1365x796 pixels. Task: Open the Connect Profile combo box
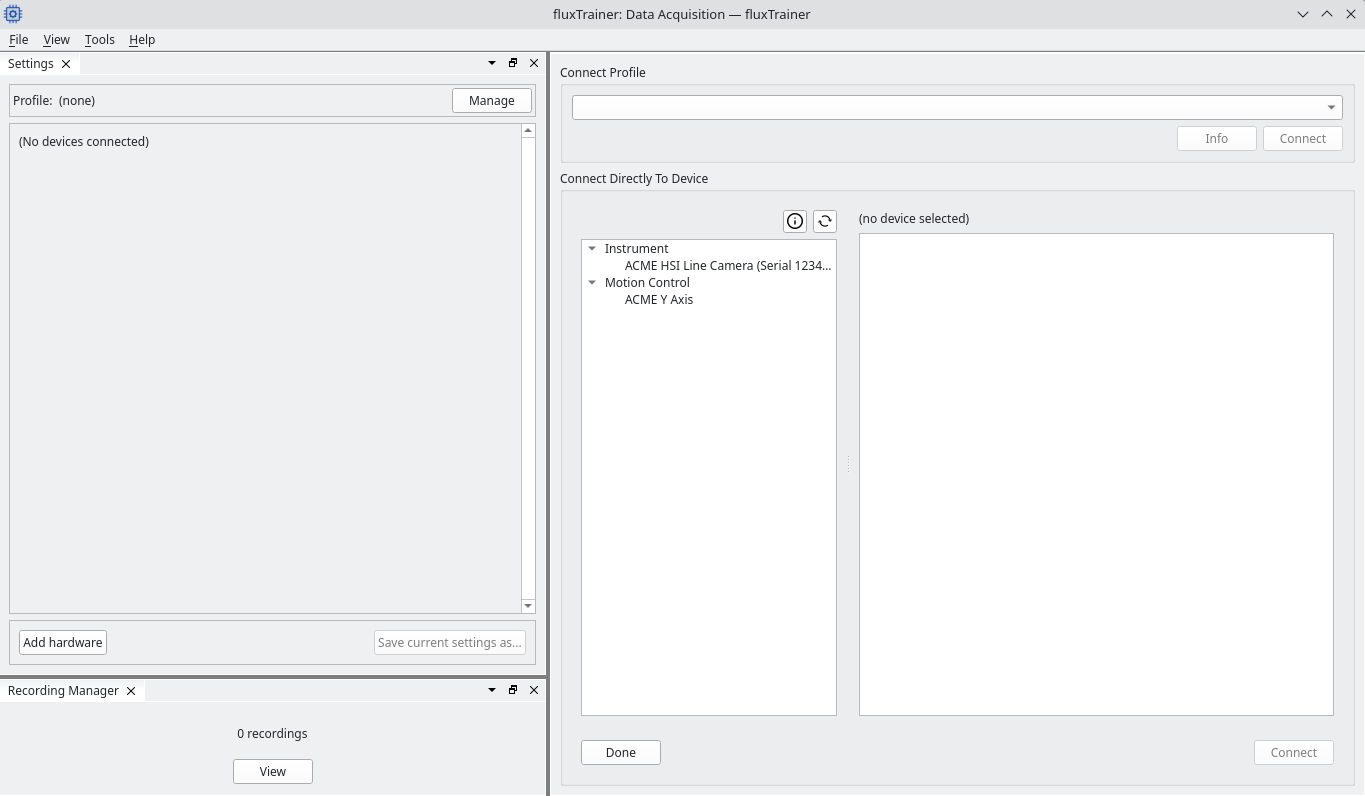pos(957,107)
